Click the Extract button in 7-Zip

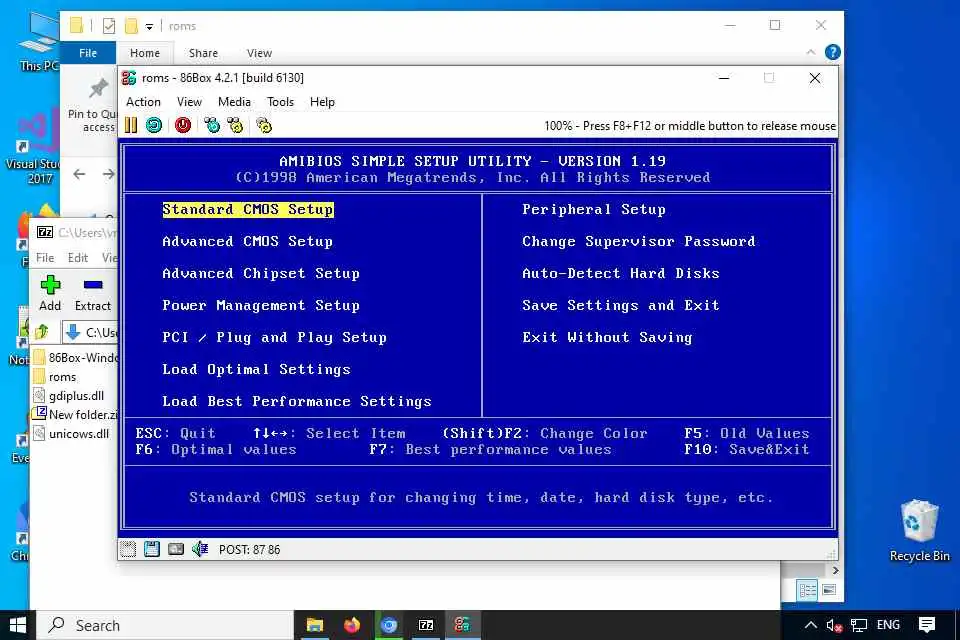click(92, 293)
